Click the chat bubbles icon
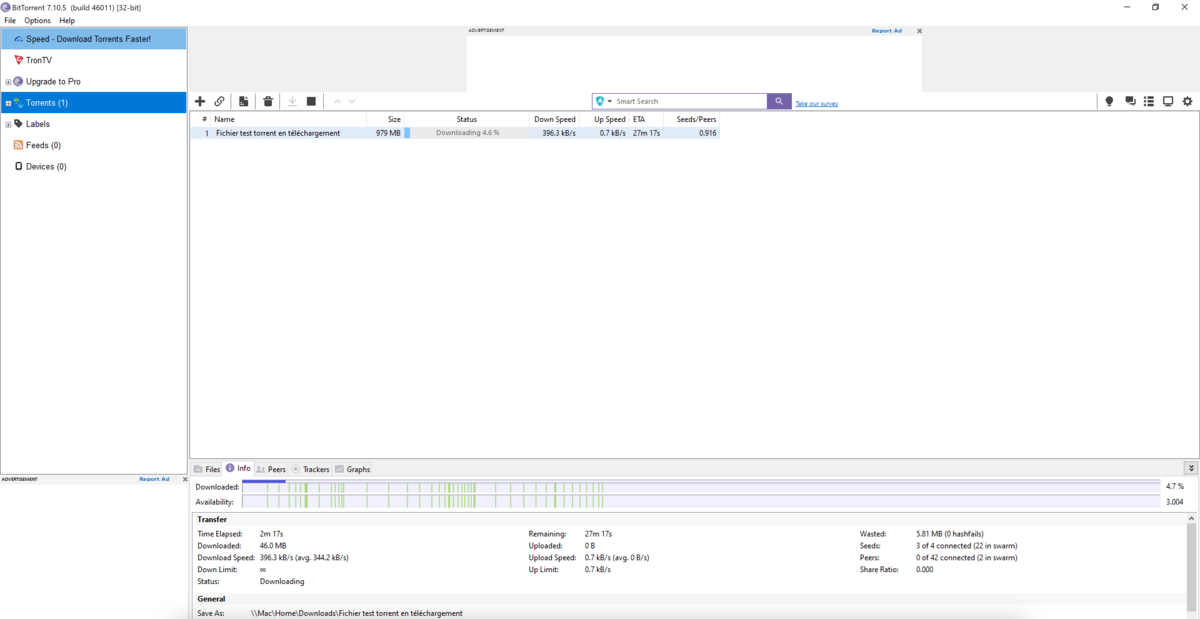Screen dimensions: 1200x619 click(1130, 101)
